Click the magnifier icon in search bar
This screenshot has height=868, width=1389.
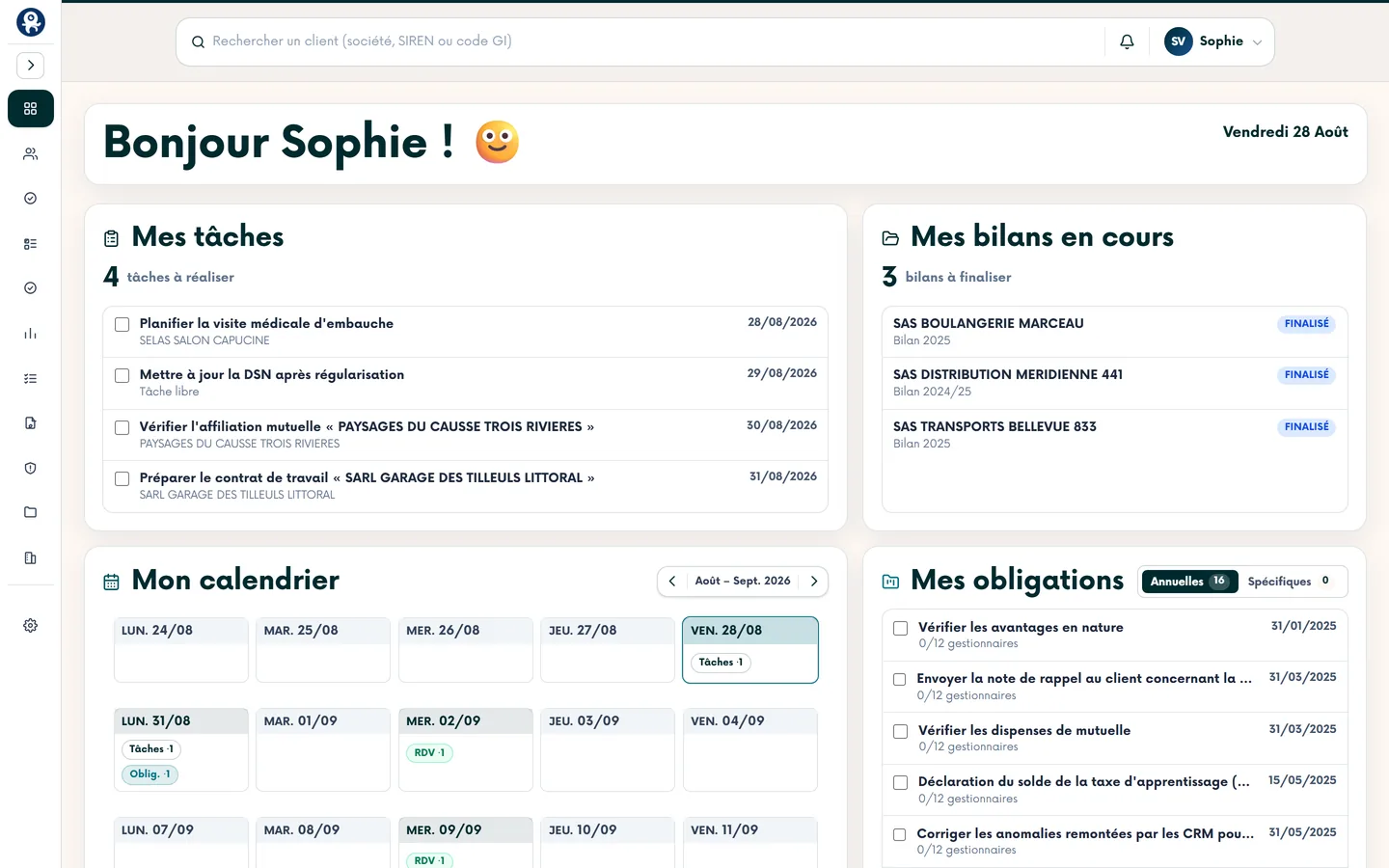click(x=198, y=41)
